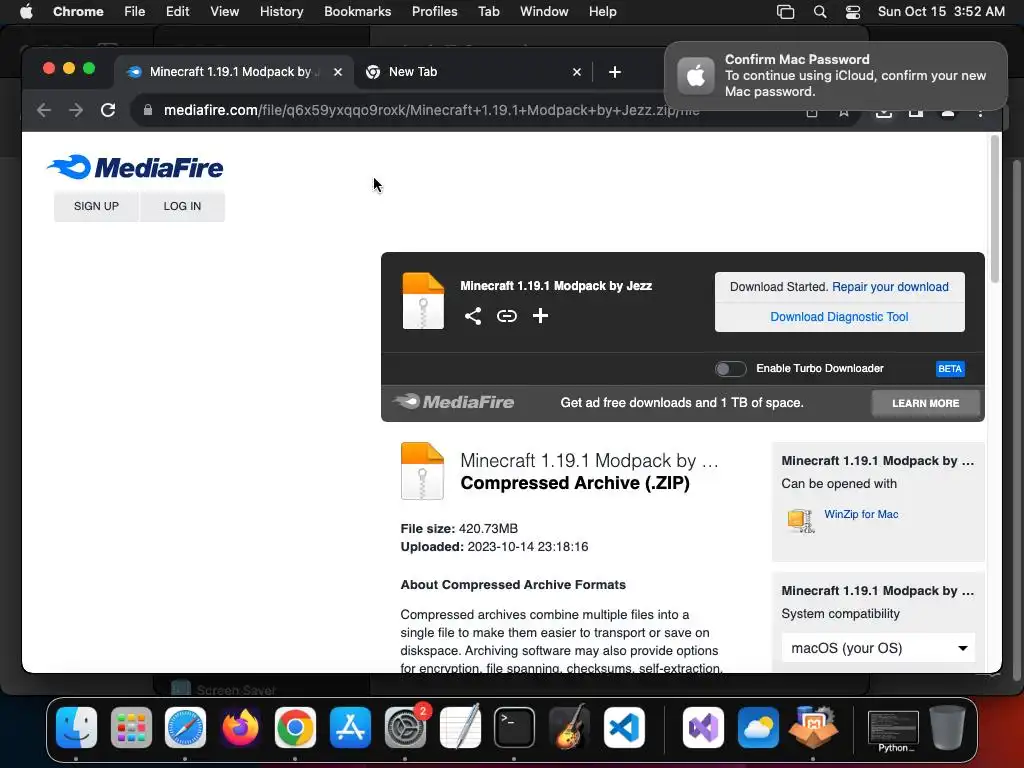Click the MediaFire logo in page header
Viewport: 1024px width, 768px height.
[x=135, y=168]
